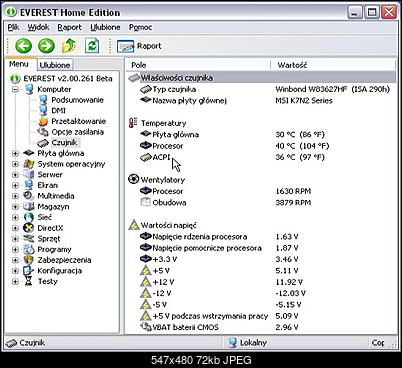Select Czujnik in the tree
This screenshot has width=402, height=368.
click(64, 143)
